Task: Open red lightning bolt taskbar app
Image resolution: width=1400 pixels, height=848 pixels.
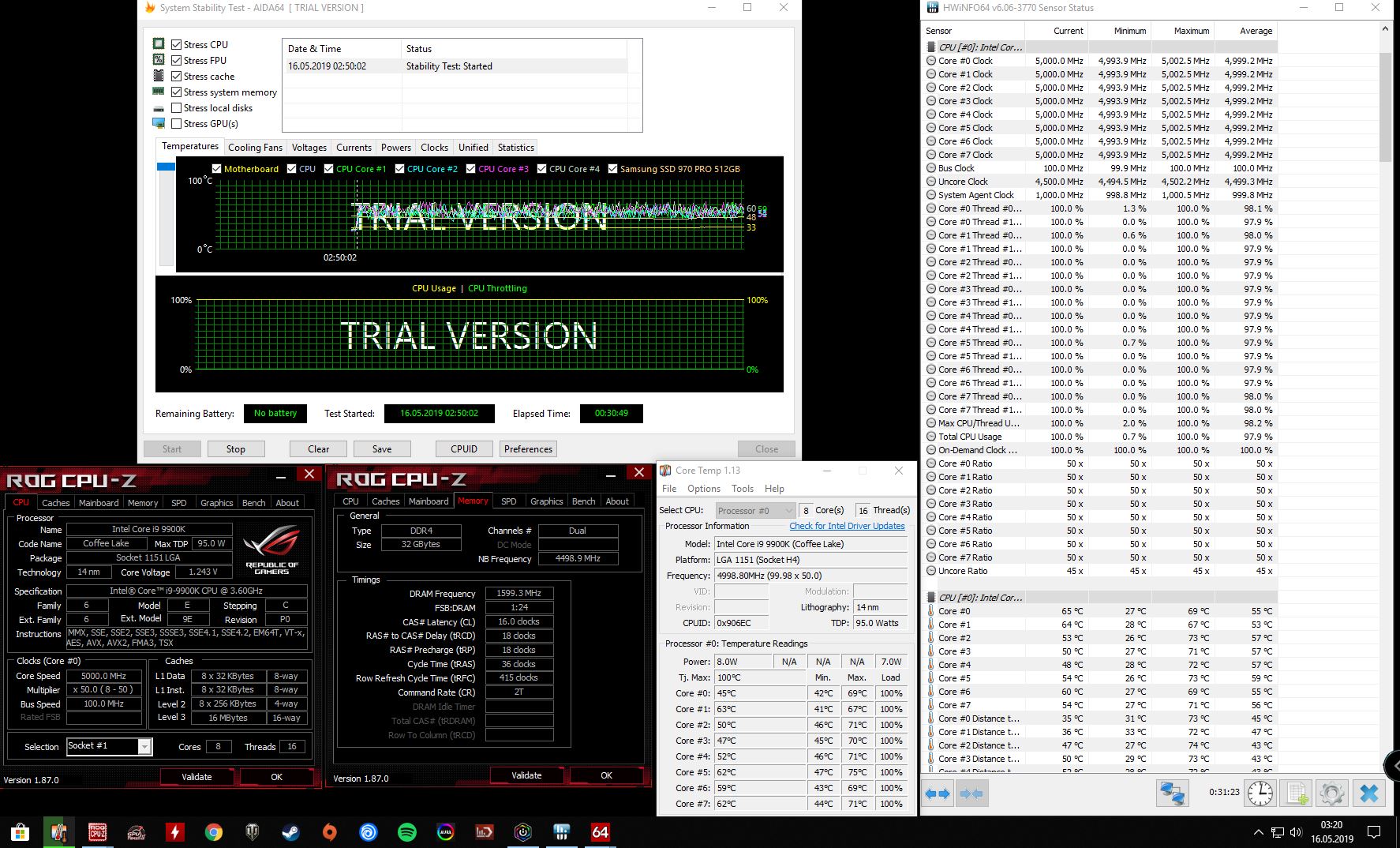Action: (x=174, y=832)
